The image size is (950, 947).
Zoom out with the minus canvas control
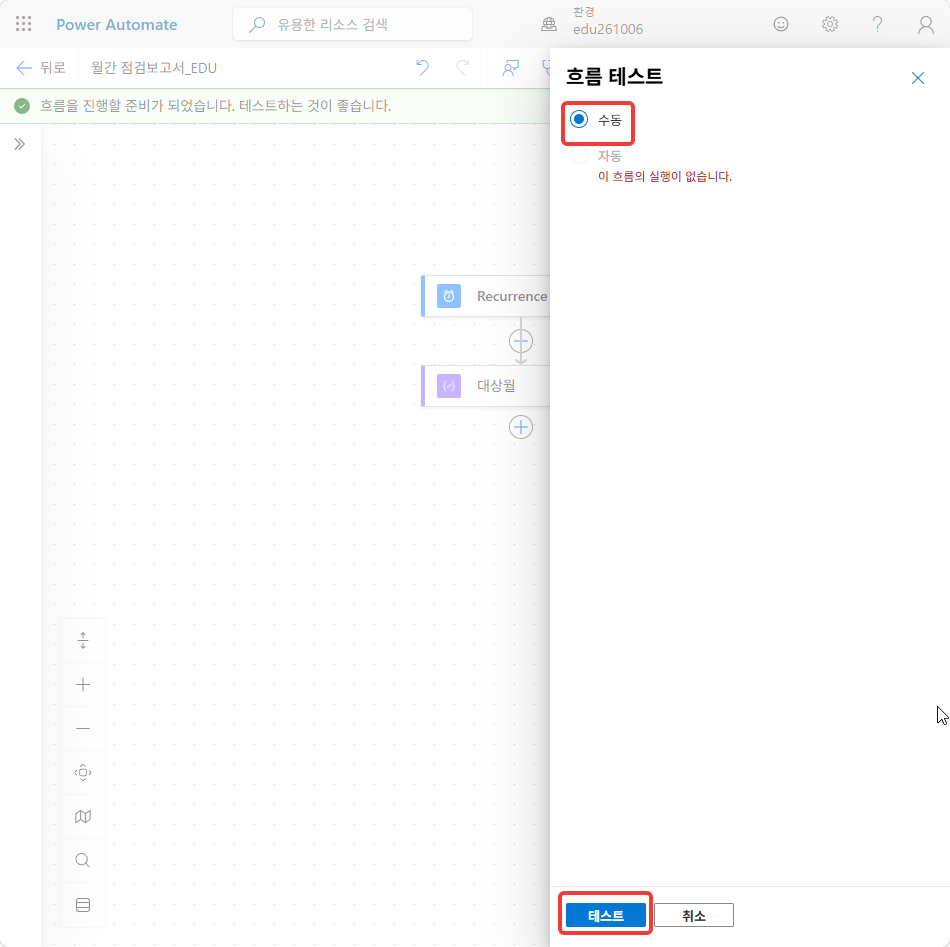[83, 728]
